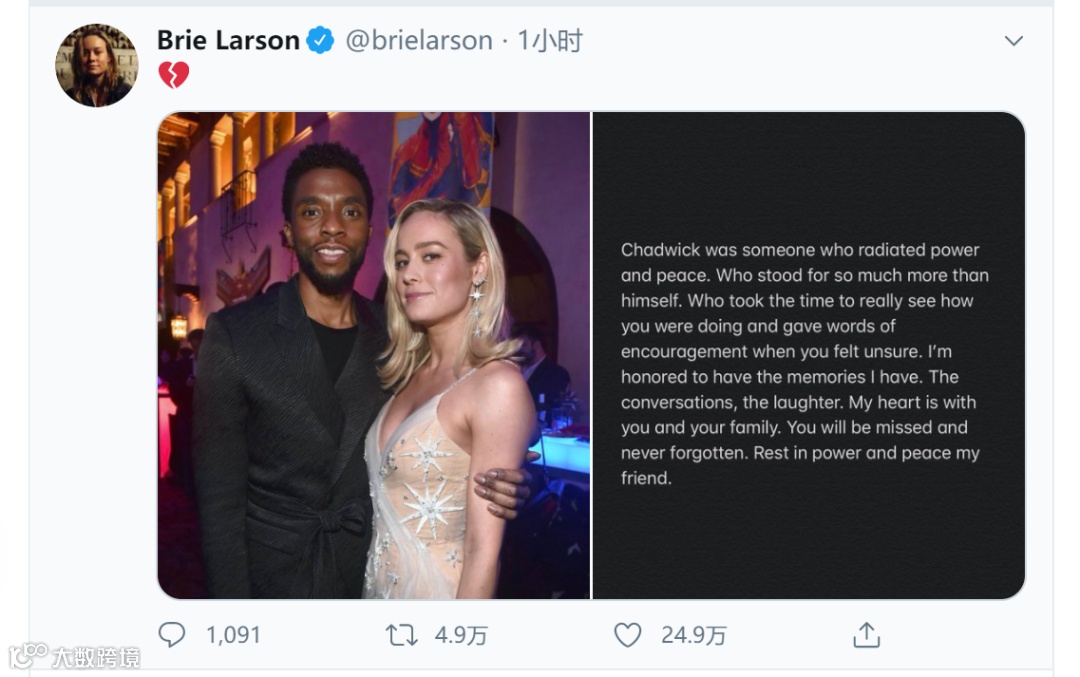
Task: Like the tweet with the heart icon
Action: pos(627,635)
